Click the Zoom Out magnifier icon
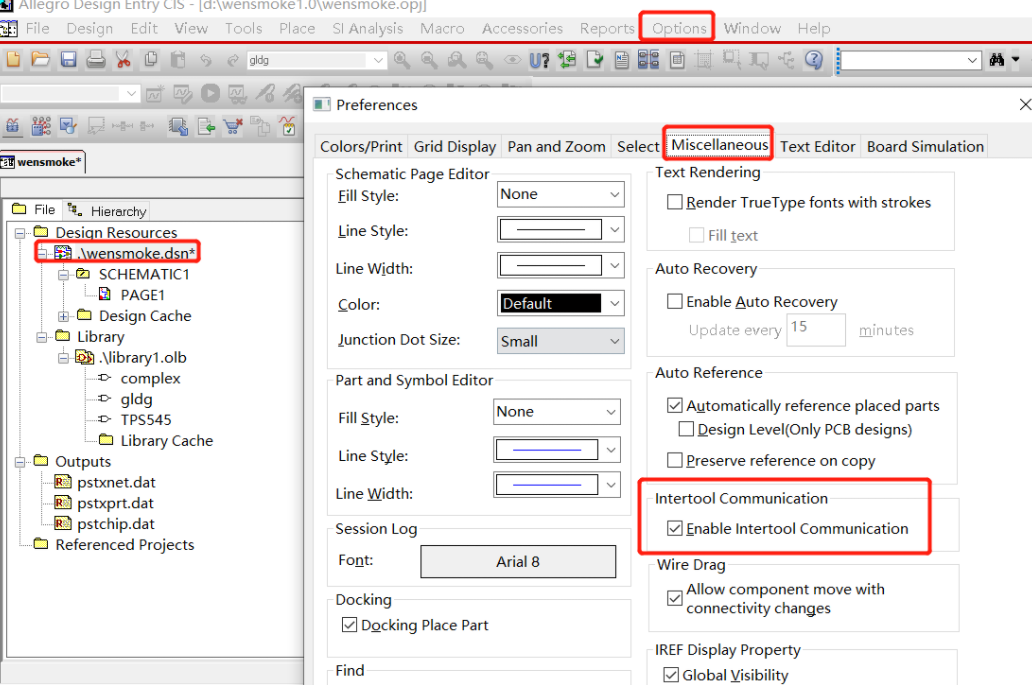The image size is (1032, 685). pyautogui.click(x=429, y=60)
